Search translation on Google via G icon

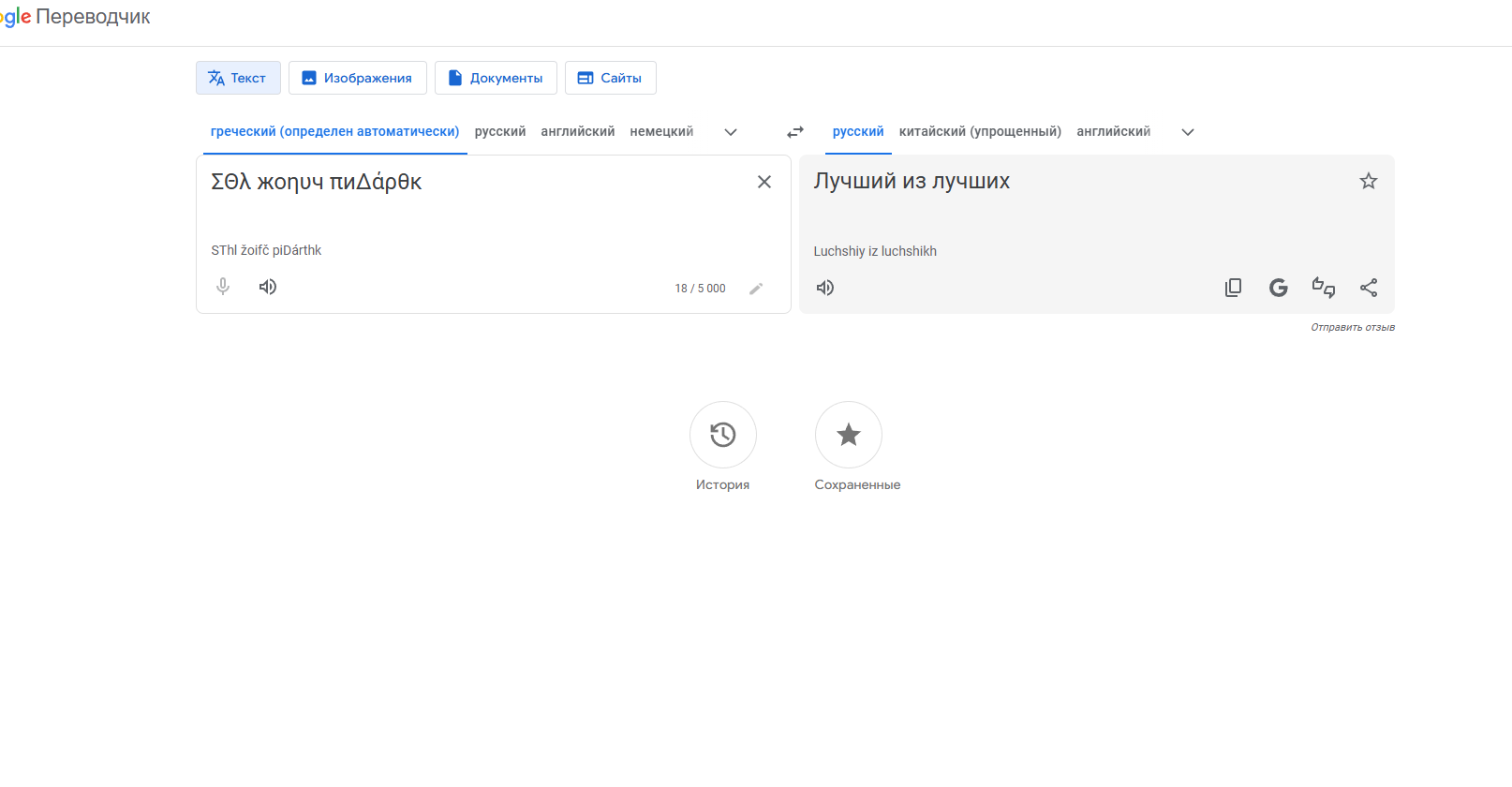[x=1279, y=288]
